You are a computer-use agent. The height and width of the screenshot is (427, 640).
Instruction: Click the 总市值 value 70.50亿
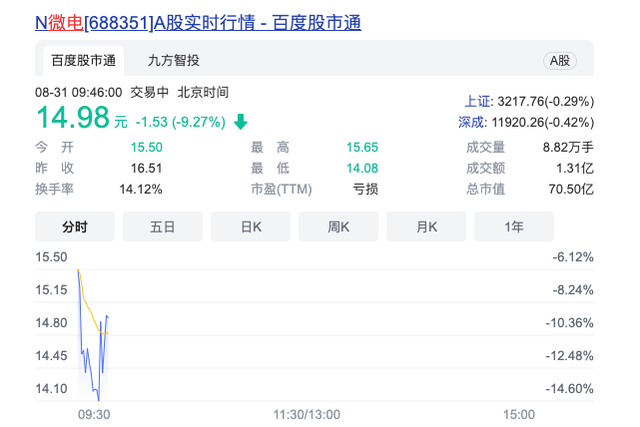[571, 189]
